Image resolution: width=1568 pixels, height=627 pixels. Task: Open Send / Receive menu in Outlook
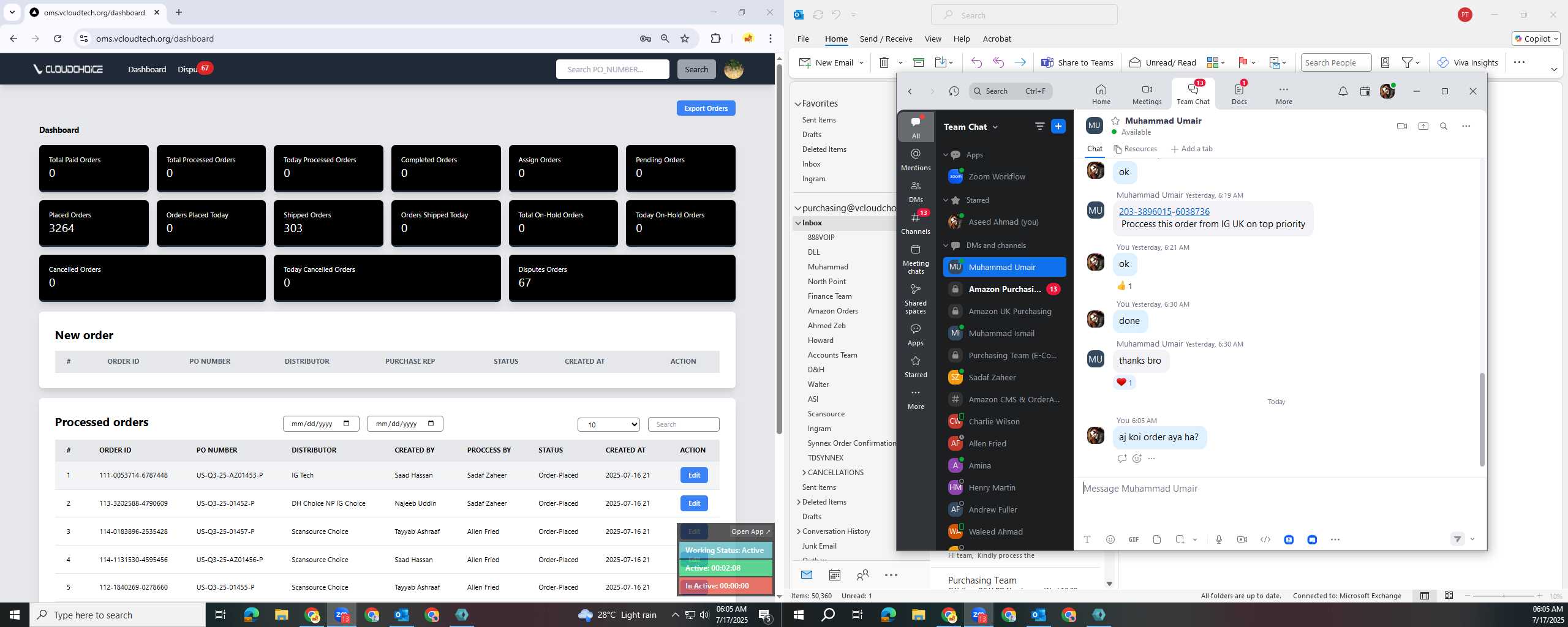click(x=886, y=39)
